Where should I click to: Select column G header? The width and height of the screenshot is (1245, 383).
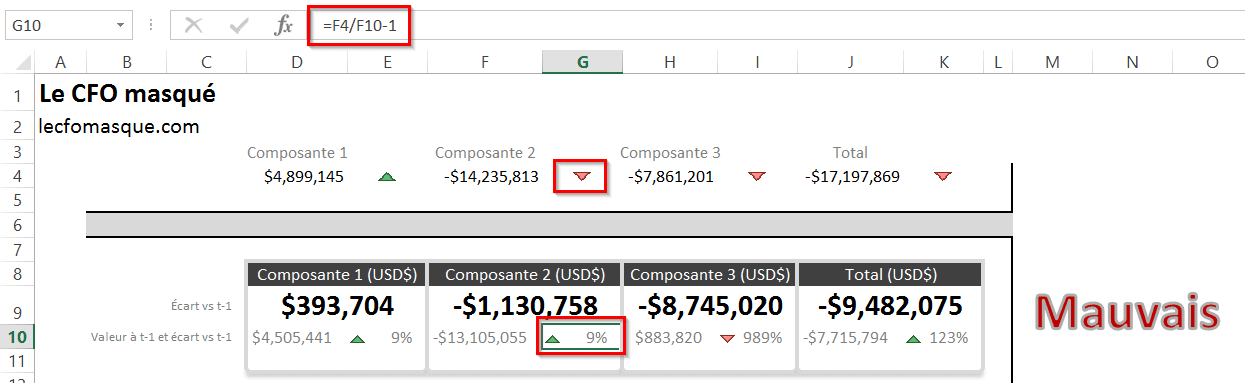pos(583,62)
